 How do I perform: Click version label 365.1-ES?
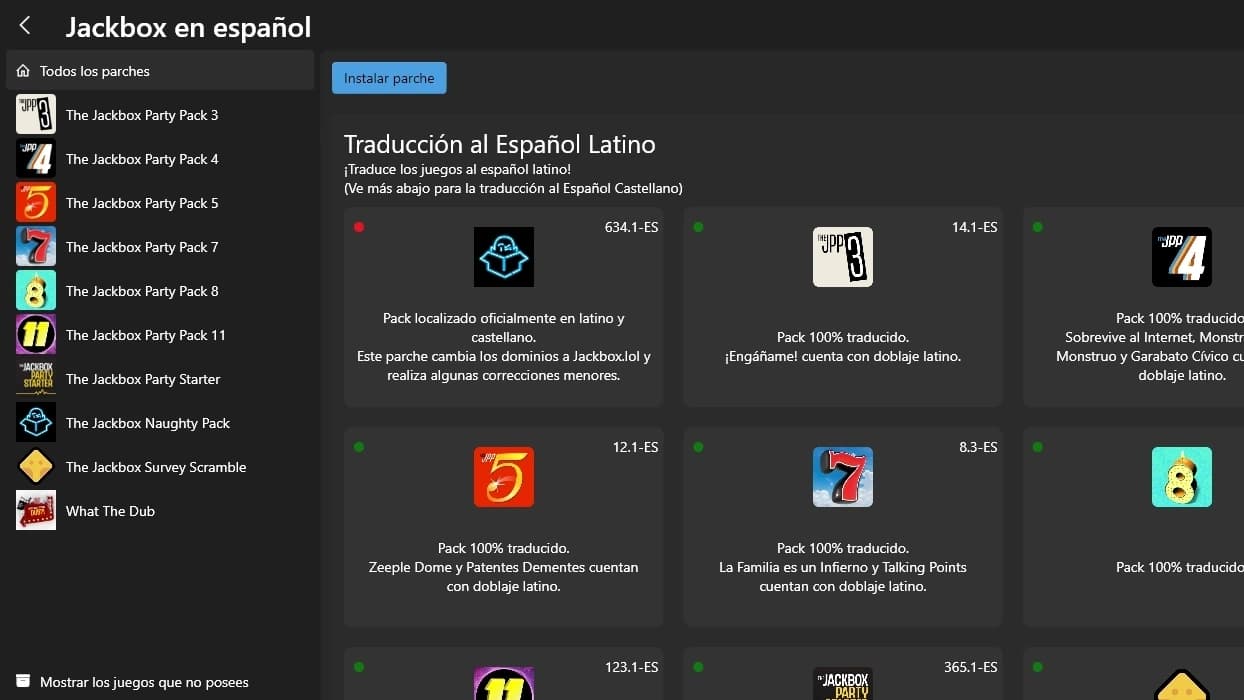pyautogui.click(x=970, y=667)
